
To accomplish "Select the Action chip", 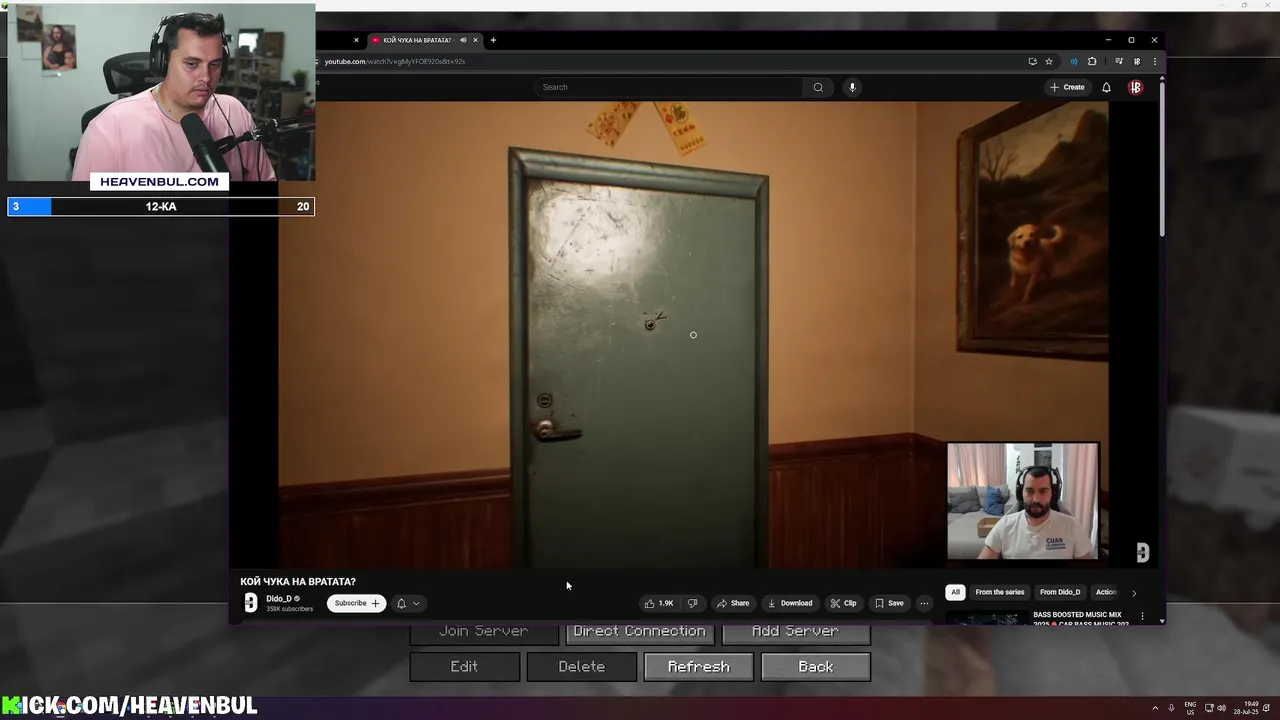I will [1105, 592].
